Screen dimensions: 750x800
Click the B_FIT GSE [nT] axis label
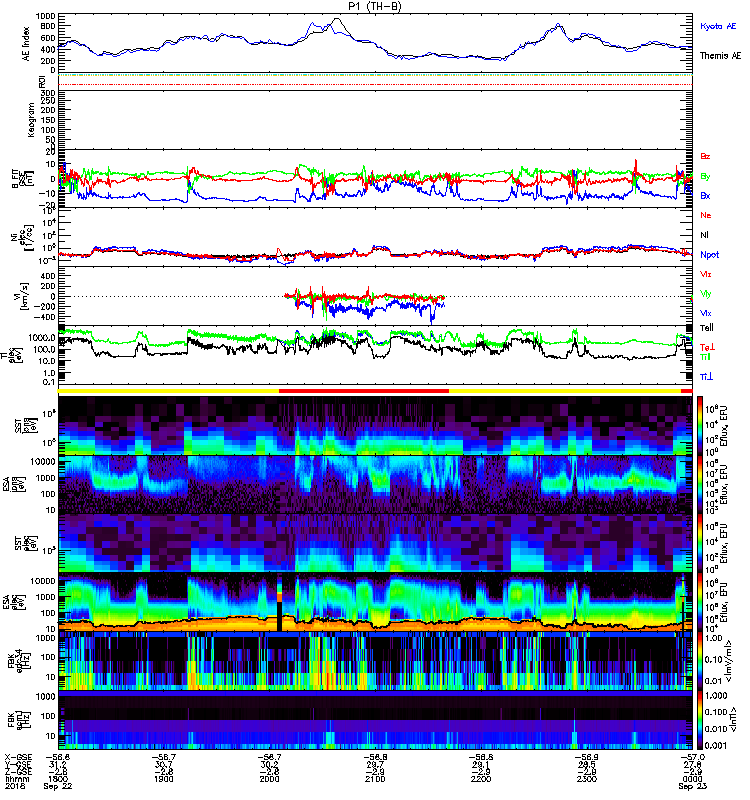pyautogui.click(x=23, y=179)
